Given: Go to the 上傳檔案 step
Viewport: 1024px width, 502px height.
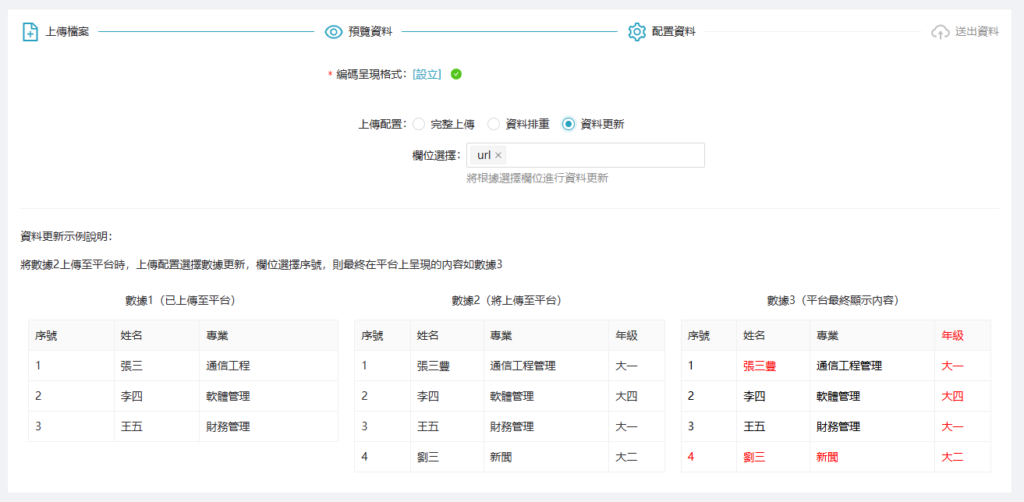Looking at the screenshot, I should click(68, 32).
